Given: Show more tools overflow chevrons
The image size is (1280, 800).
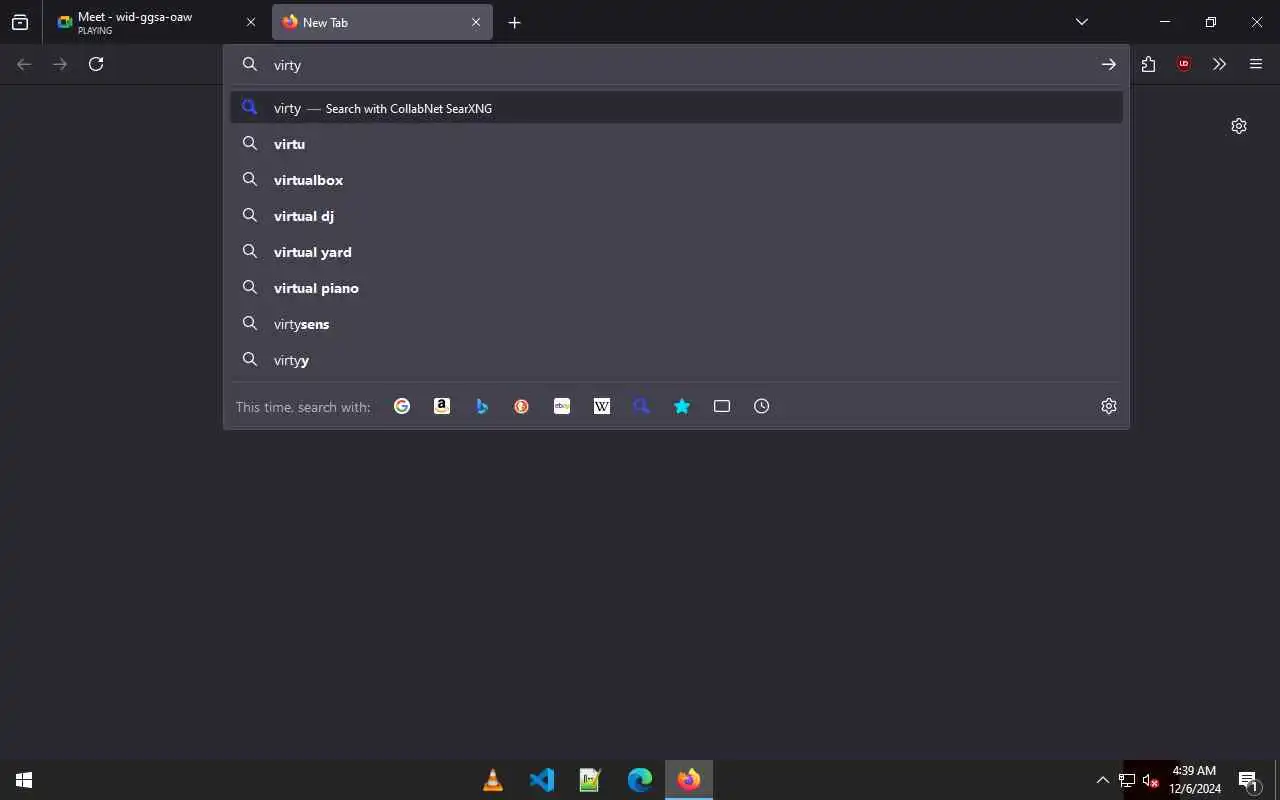Looking at the screenshot, I should pyautogui.click(x=1219, y=64).
